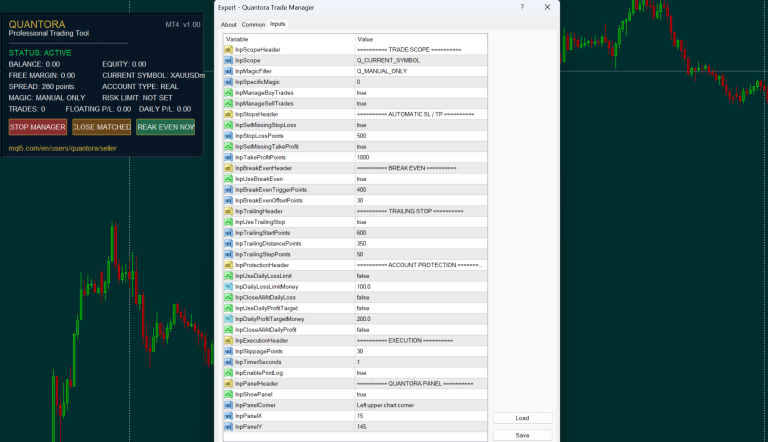The height and width of the screenshot is (442, 768).
Task: Click the icon next to InpSpecificMagic
Action: 228,82
